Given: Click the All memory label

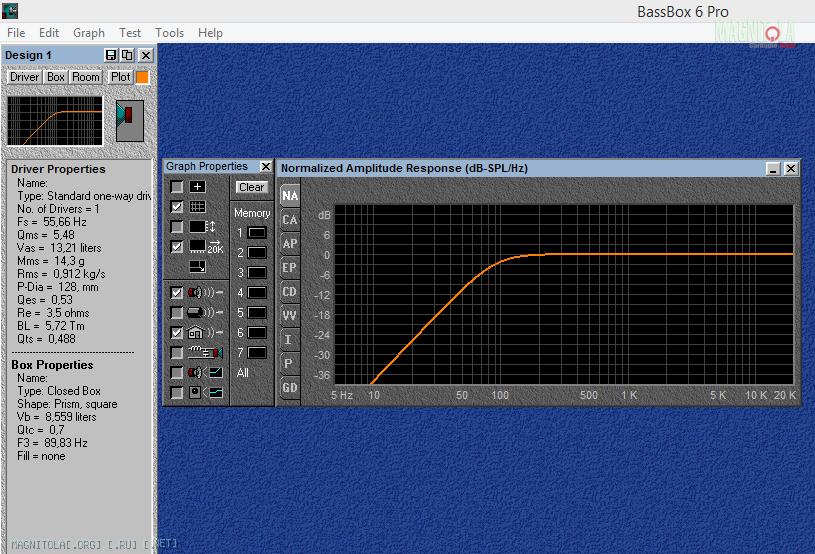Looking at the screenshot, I should 243,373.
